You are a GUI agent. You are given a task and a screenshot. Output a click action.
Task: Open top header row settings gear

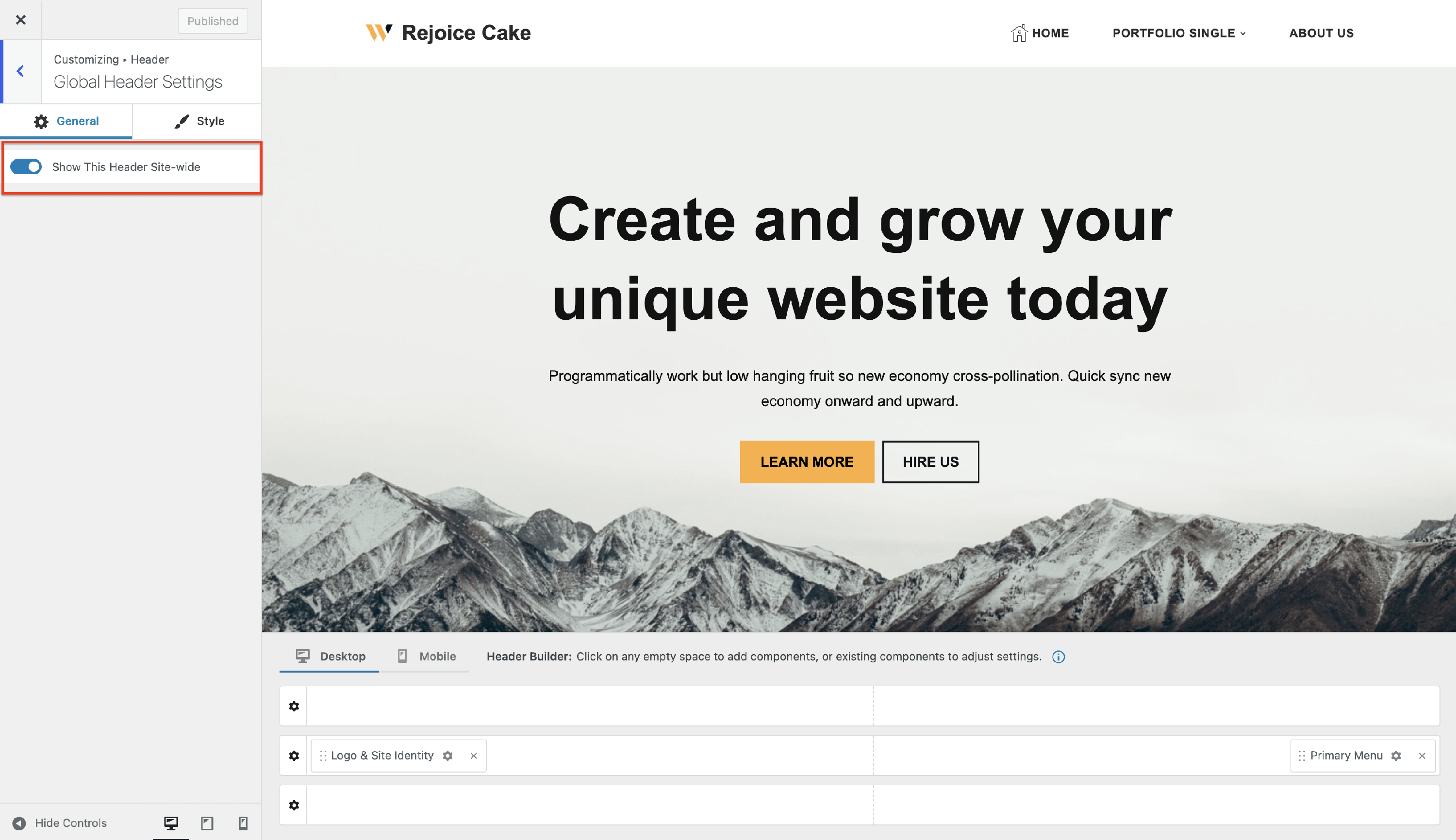pos(294,706)
